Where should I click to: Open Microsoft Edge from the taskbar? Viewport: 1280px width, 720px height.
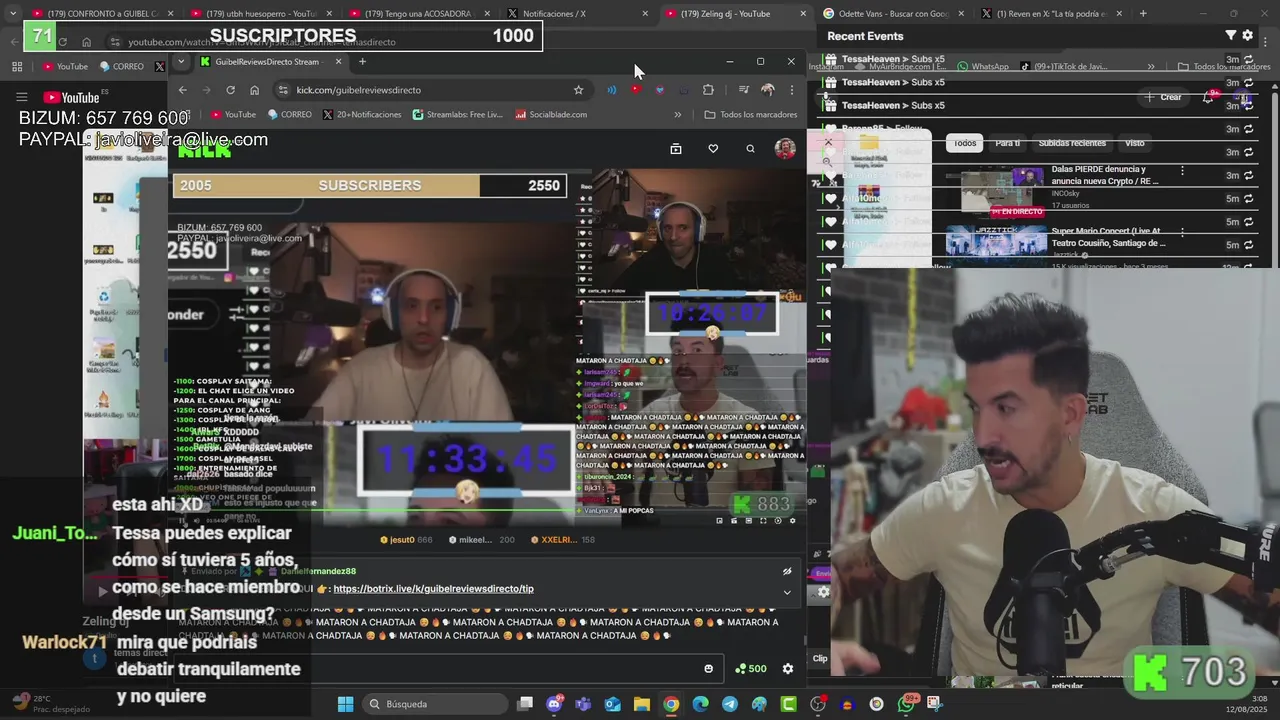coord(700,704)
